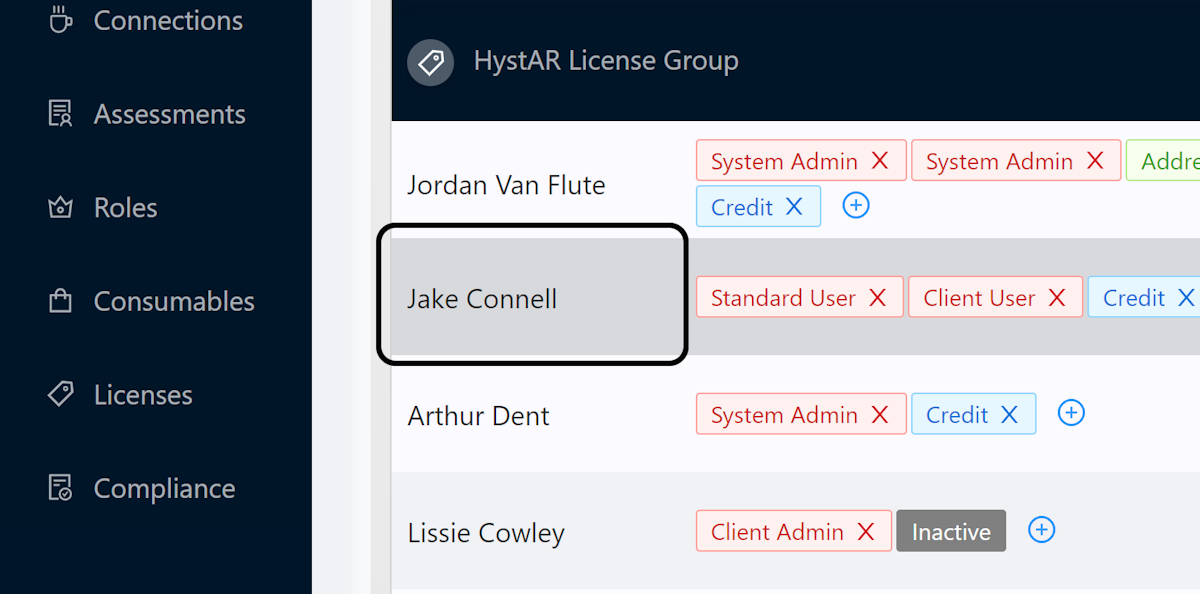Click Jake Connell's Standard User tag label
Screen dimensions: 1200x594
(783, 298)
